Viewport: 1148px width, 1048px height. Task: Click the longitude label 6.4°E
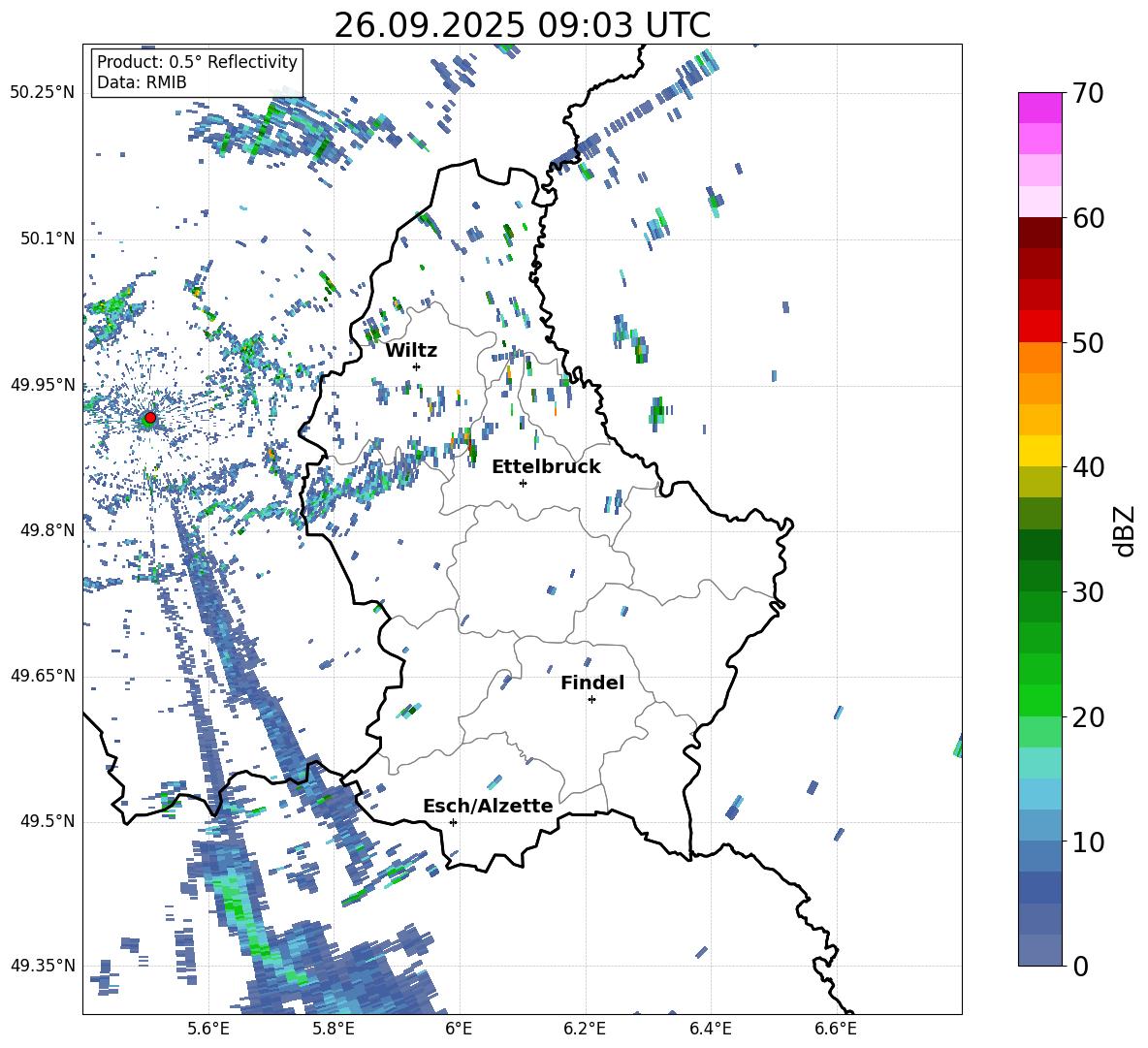point(710,1030)
